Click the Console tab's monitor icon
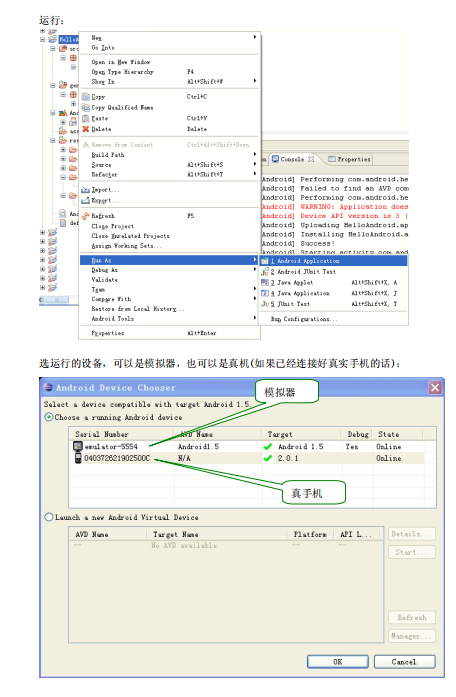The height and width of the screenshot is (697, 456). point(276,159)
